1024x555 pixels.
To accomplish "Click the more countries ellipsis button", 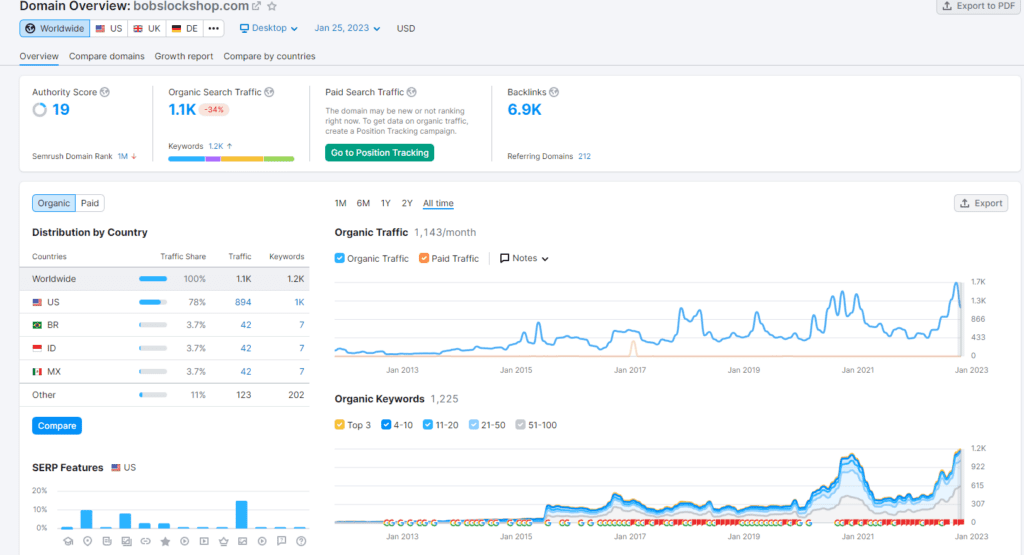I will coord(214,29).
